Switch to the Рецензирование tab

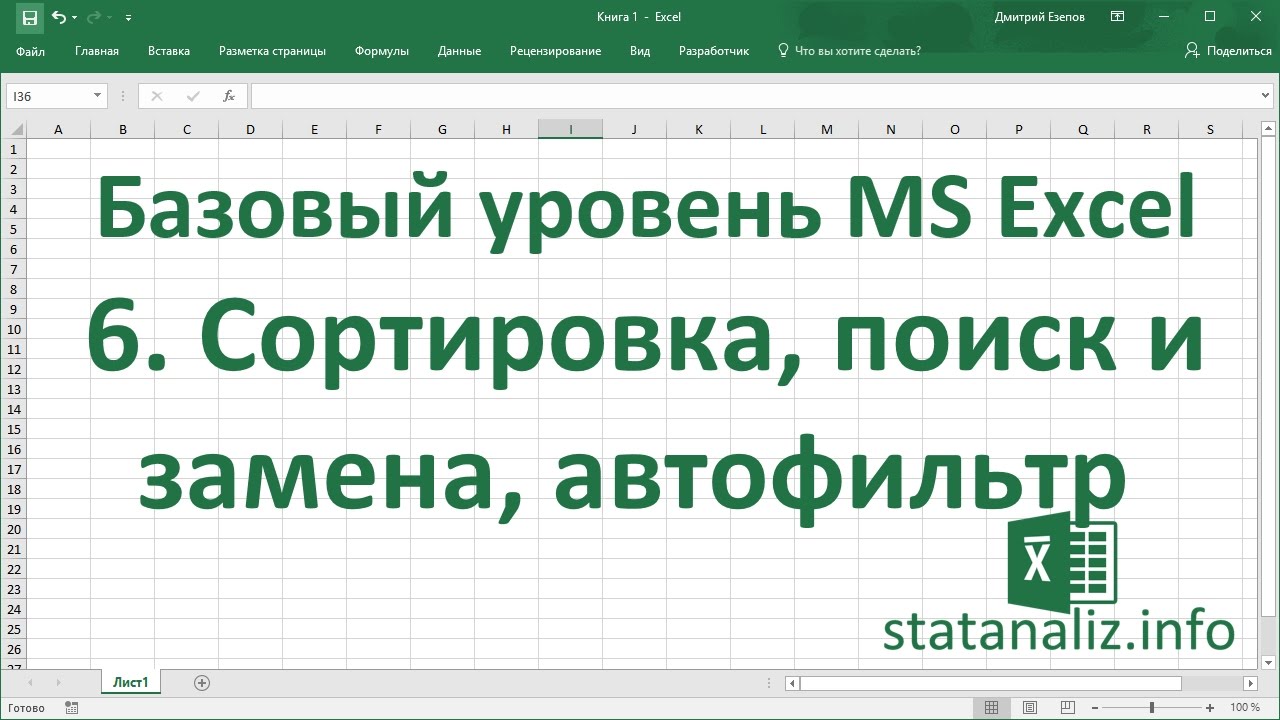[555, 51]
